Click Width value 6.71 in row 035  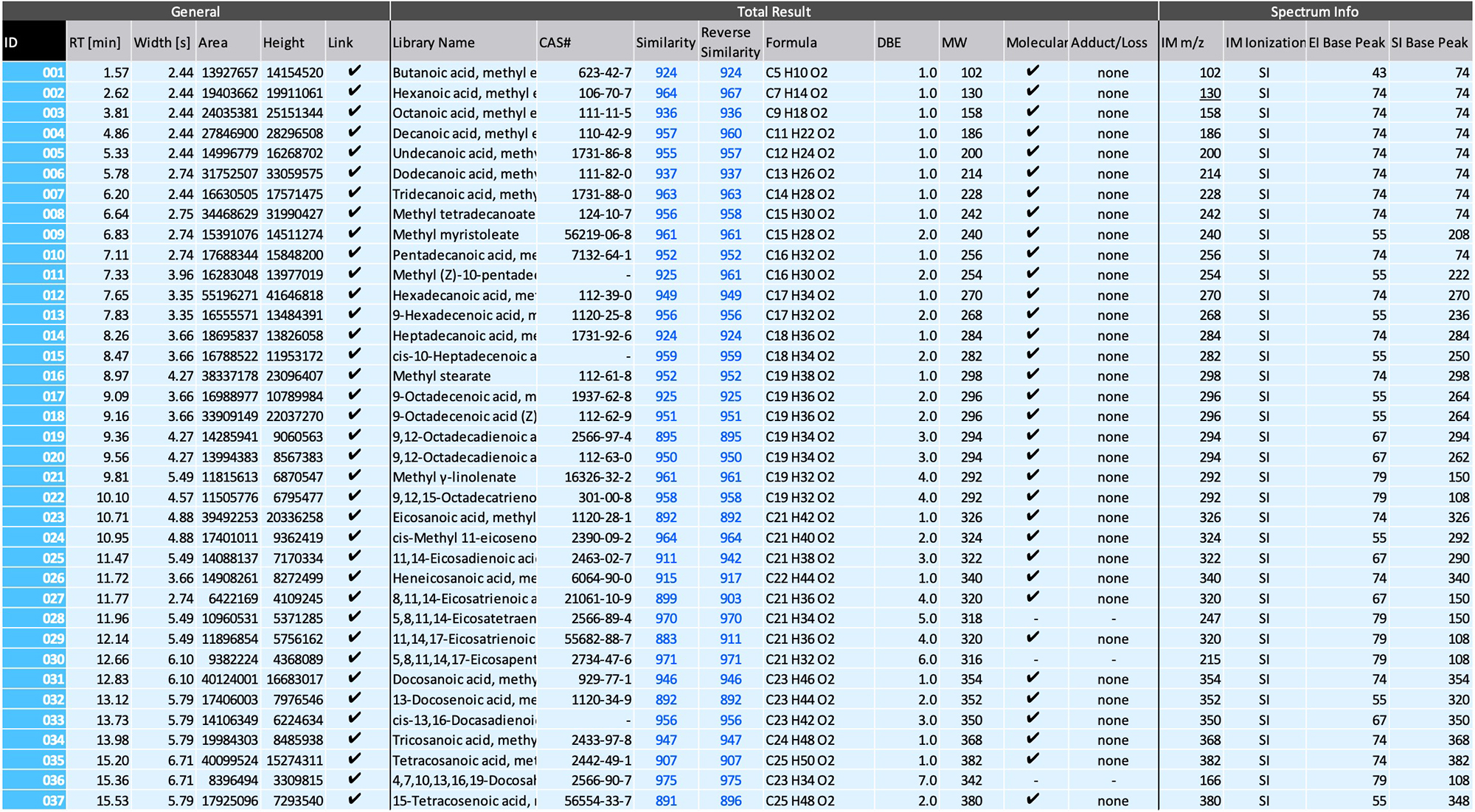point(181,760)
